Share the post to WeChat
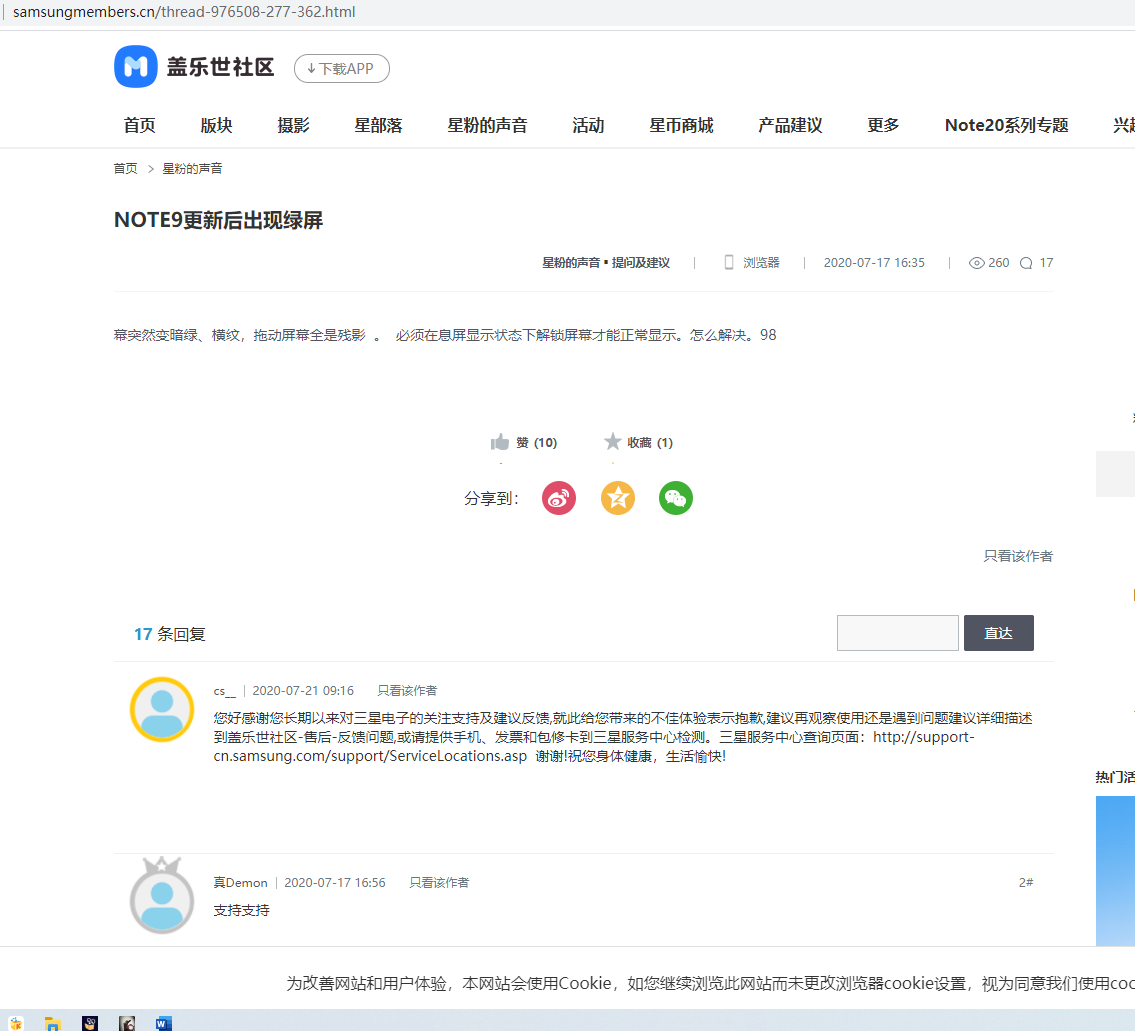 click(x=675, y=498)
